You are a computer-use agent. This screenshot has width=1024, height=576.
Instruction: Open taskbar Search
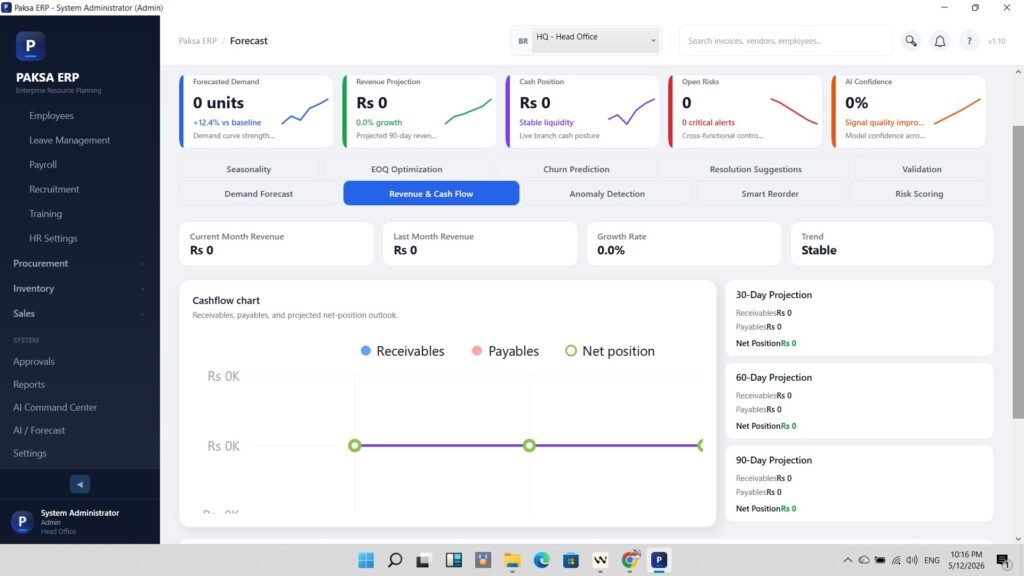pos(395,560)
